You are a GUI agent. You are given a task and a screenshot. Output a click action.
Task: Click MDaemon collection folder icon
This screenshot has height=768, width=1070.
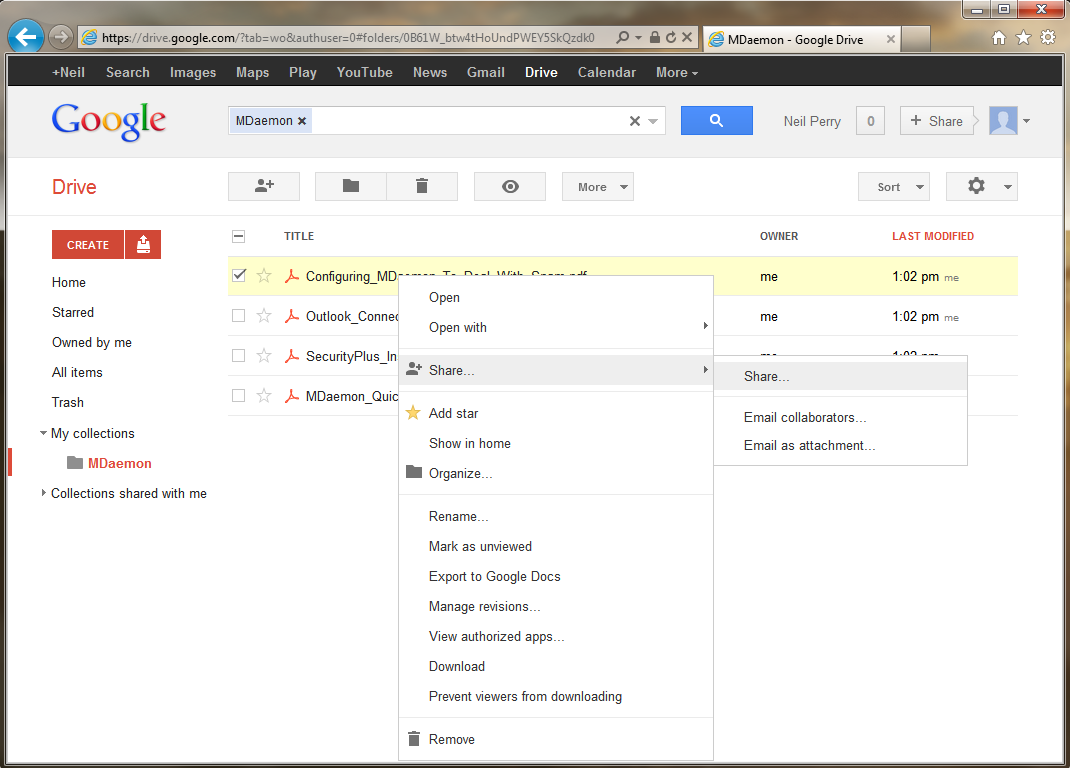75,463
